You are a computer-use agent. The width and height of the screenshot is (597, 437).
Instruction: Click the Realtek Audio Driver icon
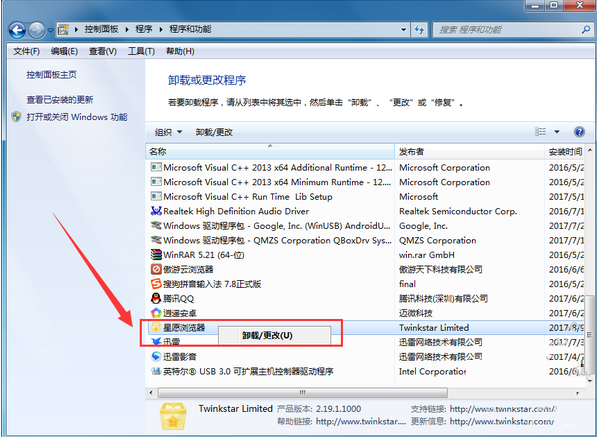156,211
